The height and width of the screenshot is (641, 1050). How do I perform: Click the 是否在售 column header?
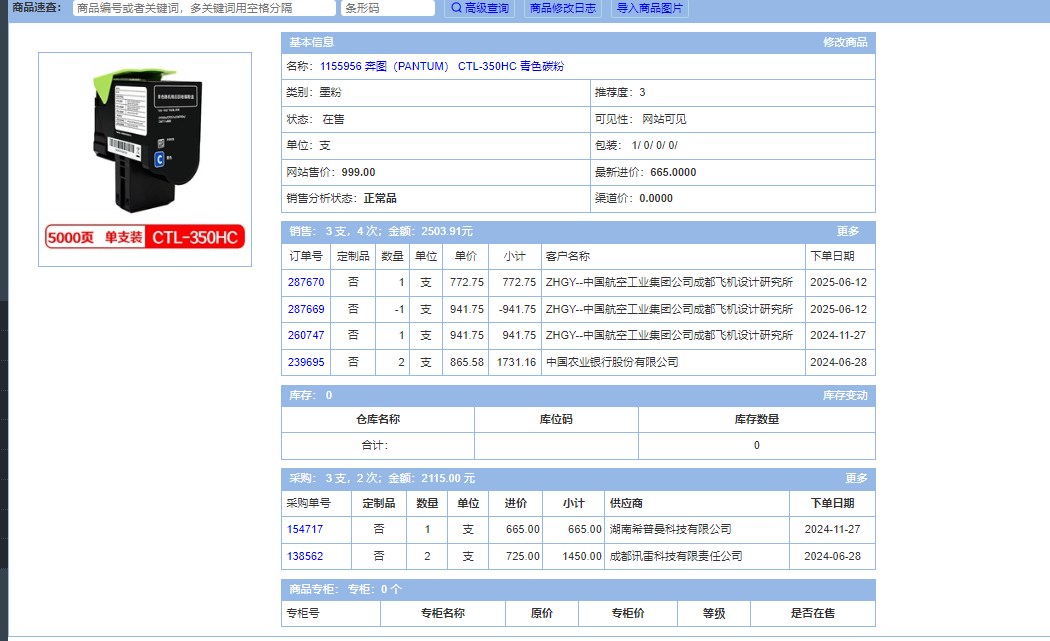(x=813, y=613)
